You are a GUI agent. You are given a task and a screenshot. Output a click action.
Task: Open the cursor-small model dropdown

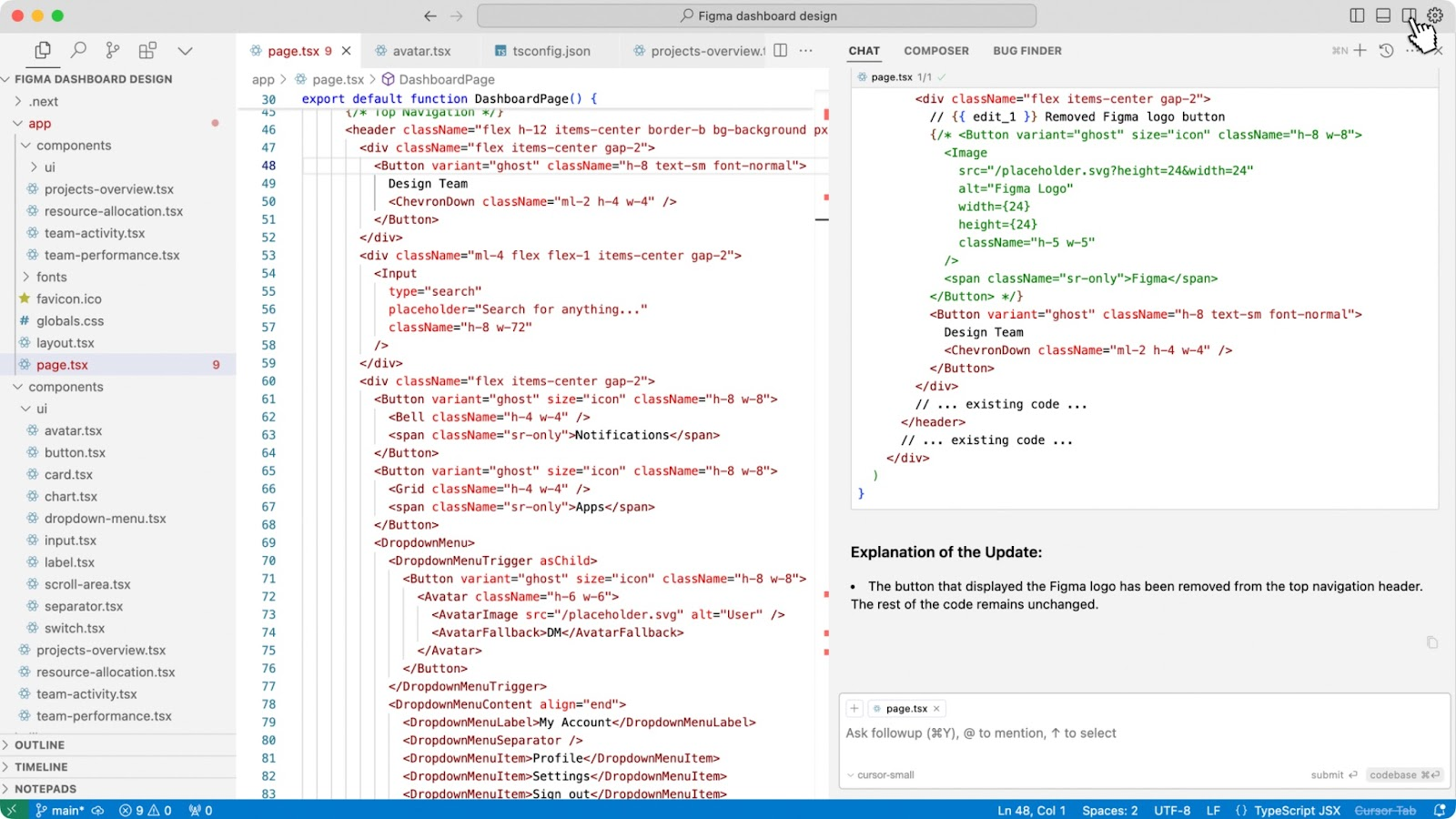pyautogui.click(x=881, y=775)
